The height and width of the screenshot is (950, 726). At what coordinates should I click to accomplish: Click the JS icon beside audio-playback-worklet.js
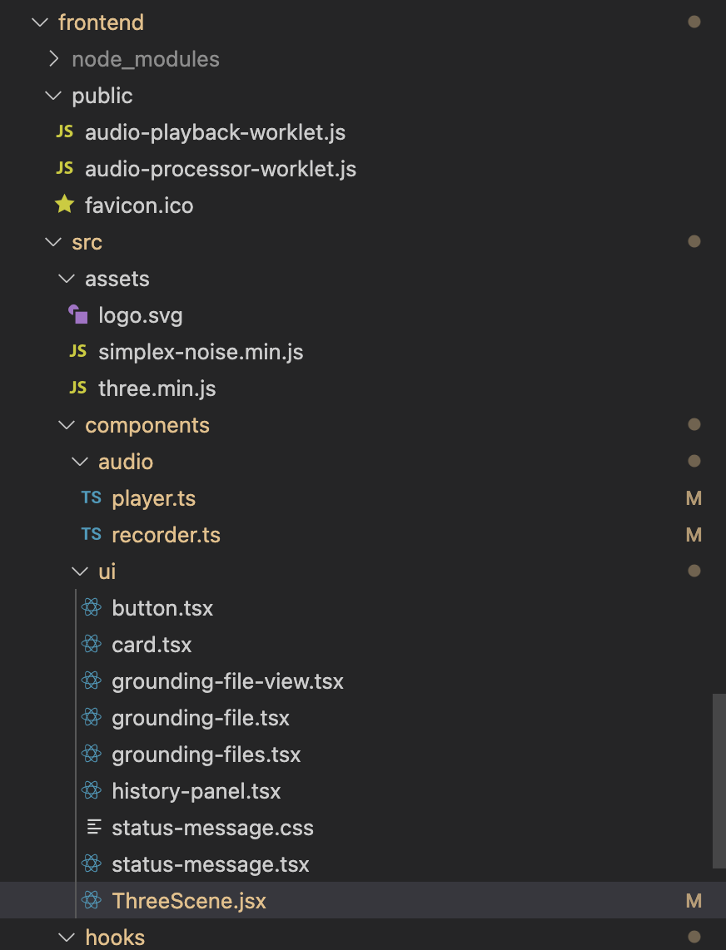[65, 132]
